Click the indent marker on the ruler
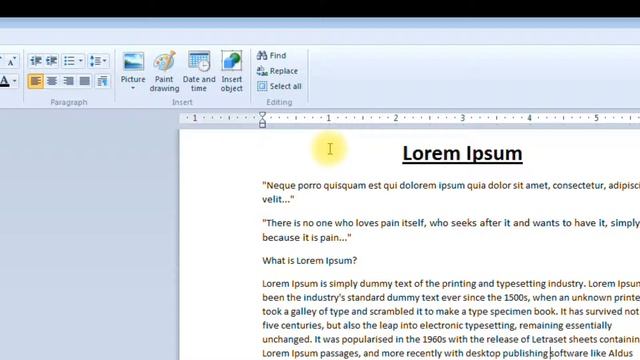This screenshot has height=360, width=640. 262,120
